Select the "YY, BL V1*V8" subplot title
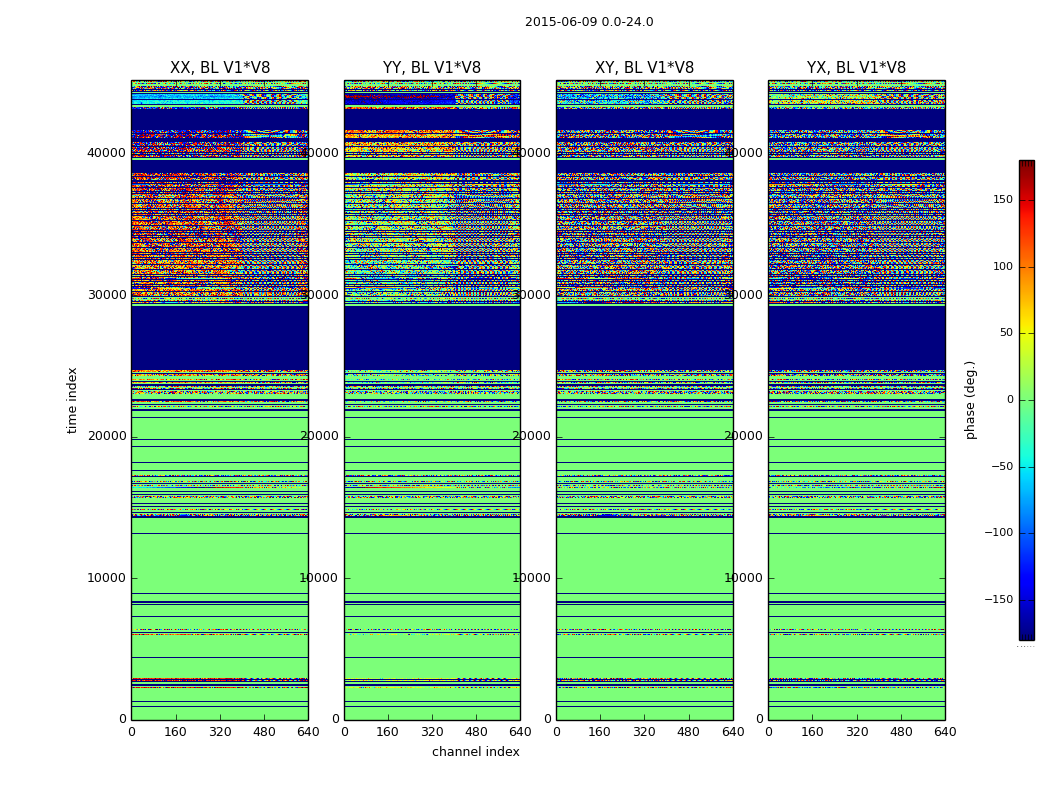The image size is (1050, 800). pos(431,68)
